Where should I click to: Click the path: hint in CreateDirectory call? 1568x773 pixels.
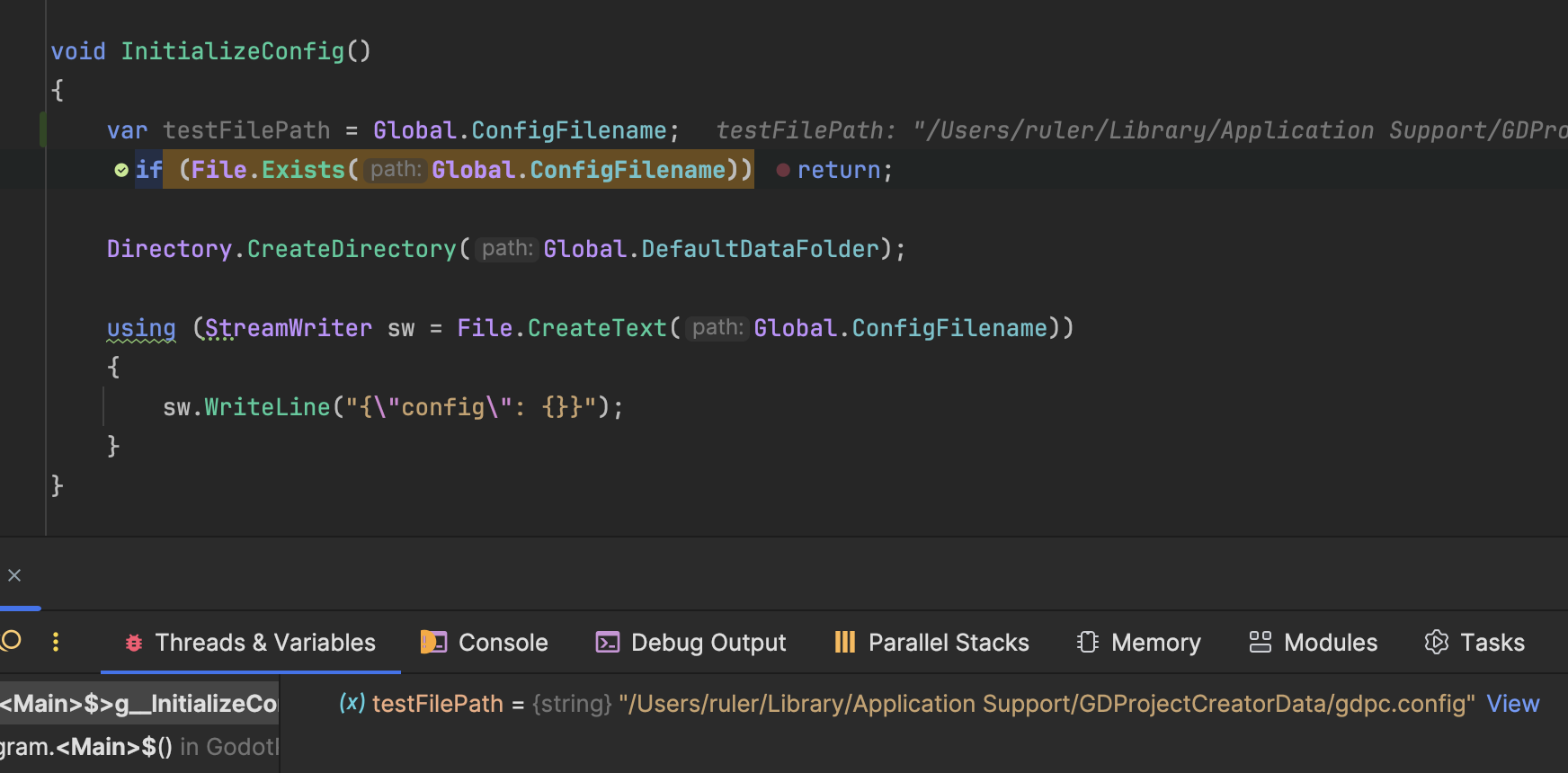pyautogui.click(x=507, y=249)
